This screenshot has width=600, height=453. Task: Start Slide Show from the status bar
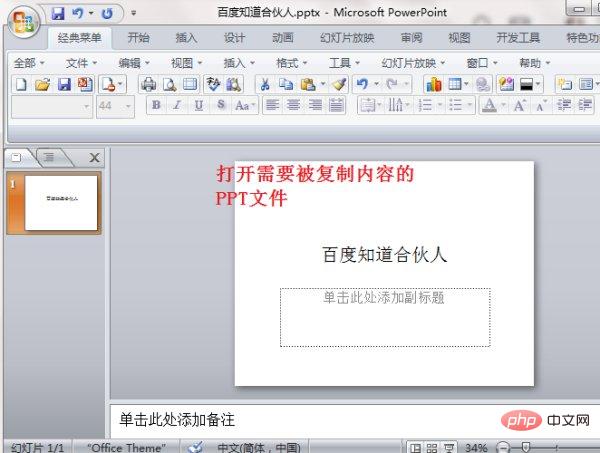(448, 448)
